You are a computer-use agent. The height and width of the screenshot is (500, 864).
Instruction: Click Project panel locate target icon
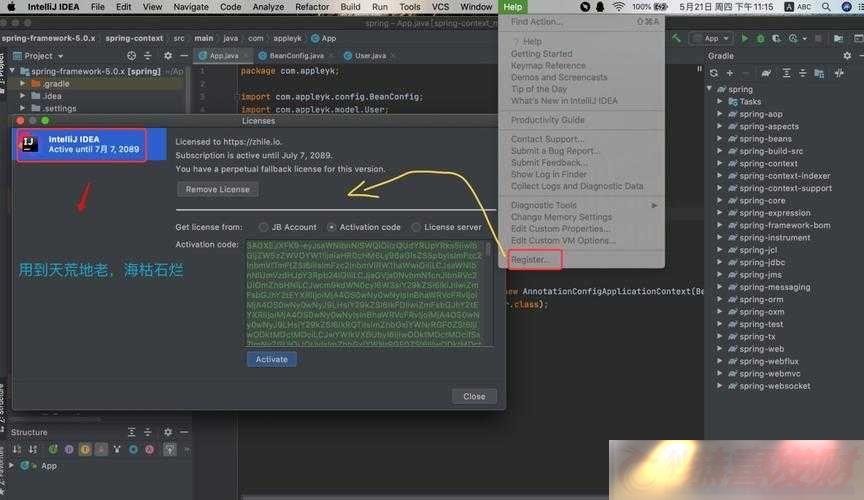point(131,56)
